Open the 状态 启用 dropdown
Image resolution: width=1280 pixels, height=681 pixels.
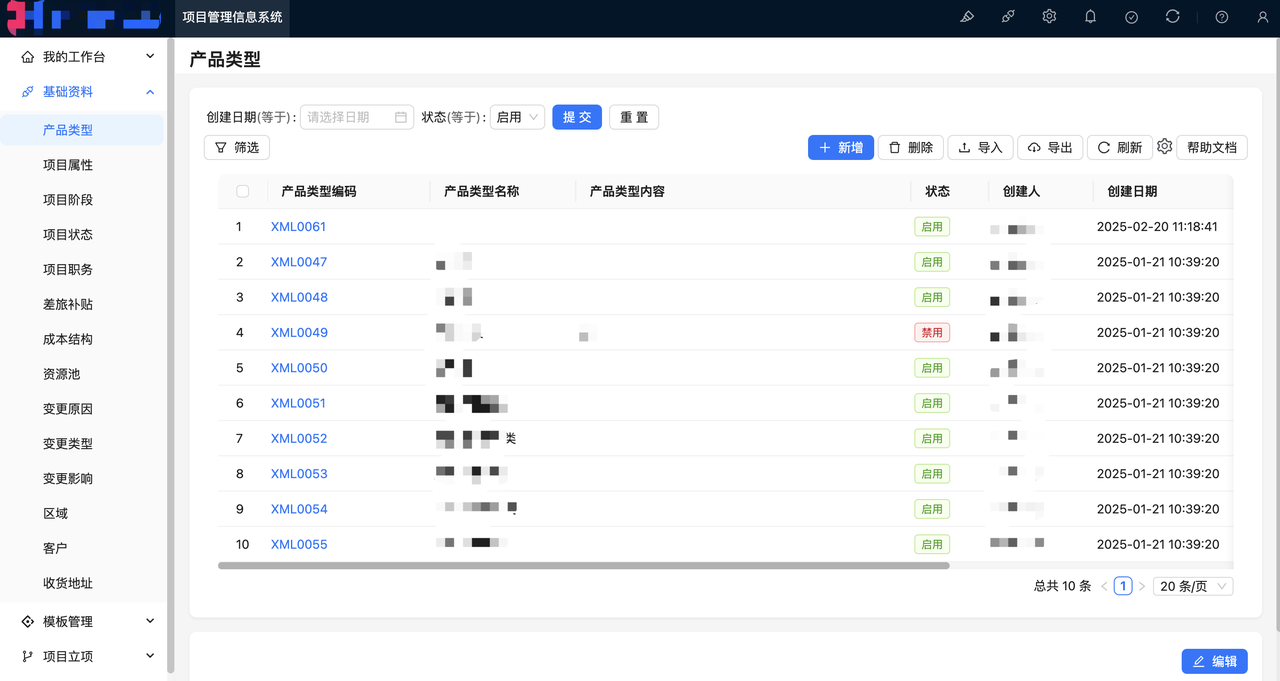point(517,117)
